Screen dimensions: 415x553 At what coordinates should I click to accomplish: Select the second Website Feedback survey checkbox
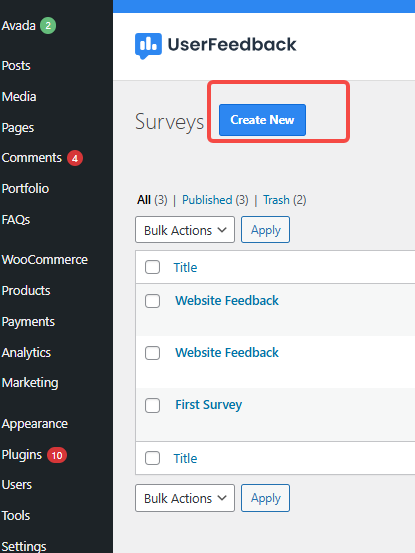tap(152, 353)
